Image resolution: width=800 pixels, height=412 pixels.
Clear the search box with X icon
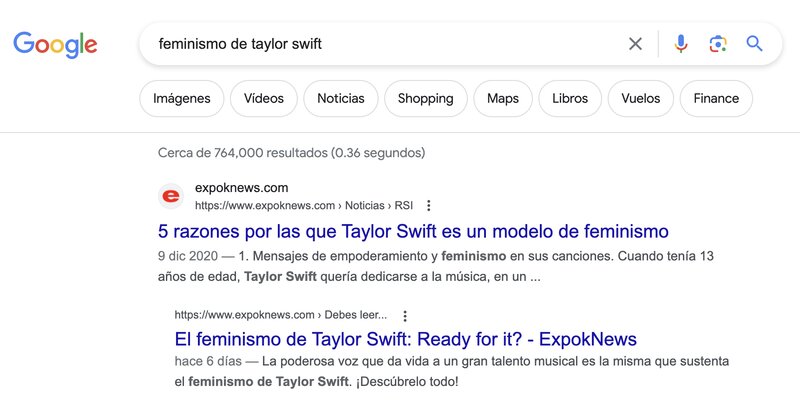pyautogui.click(x=635, y=44)
